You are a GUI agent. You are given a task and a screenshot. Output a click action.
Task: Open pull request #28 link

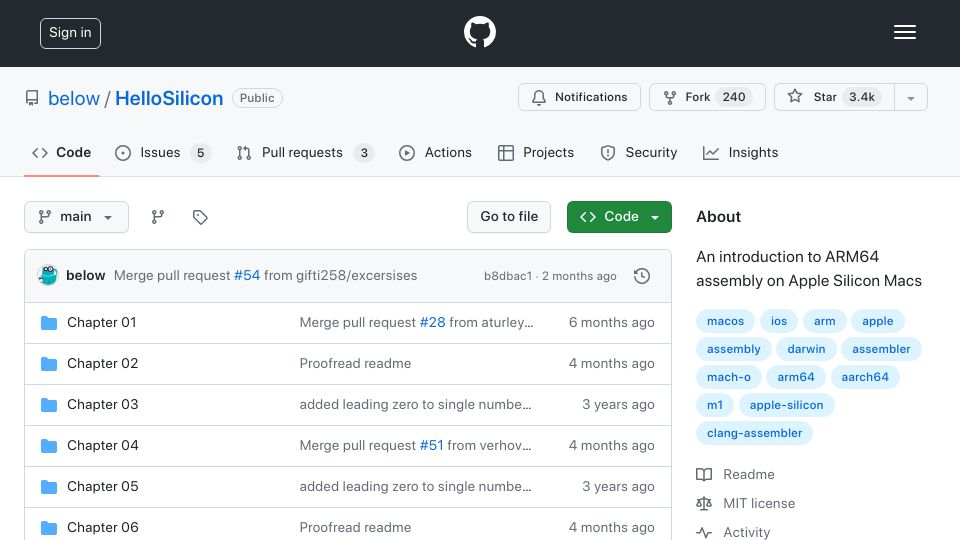click(x=432, y=323)
